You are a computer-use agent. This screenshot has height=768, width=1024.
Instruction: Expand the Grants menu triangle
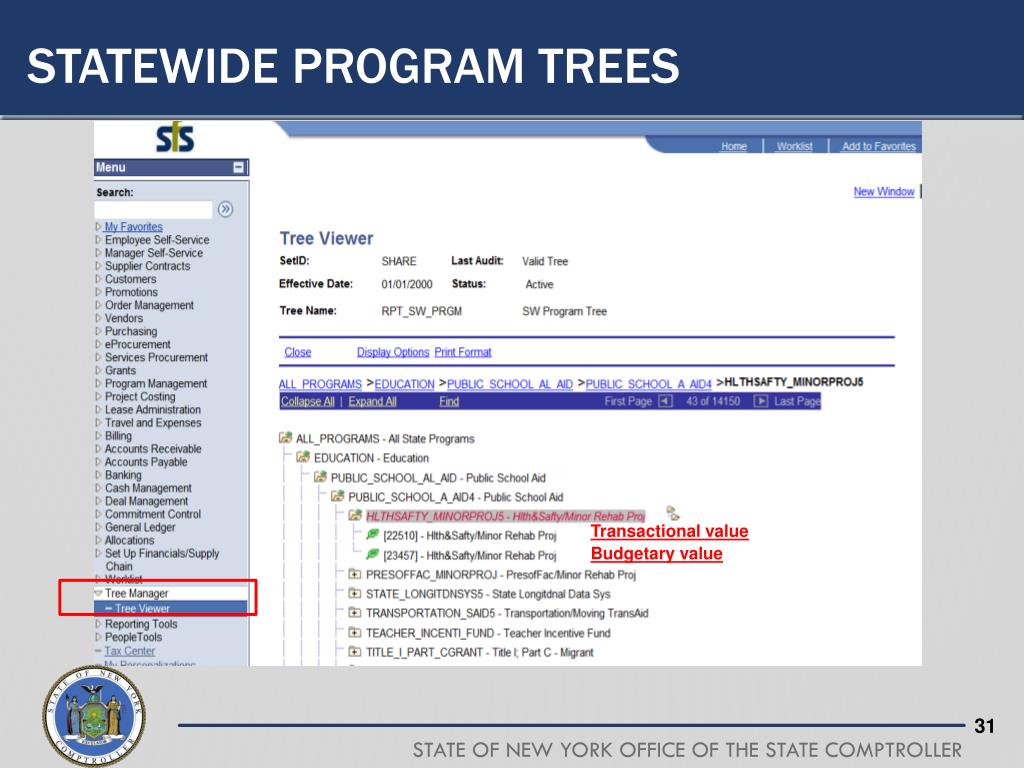click(x=99, y=370)
